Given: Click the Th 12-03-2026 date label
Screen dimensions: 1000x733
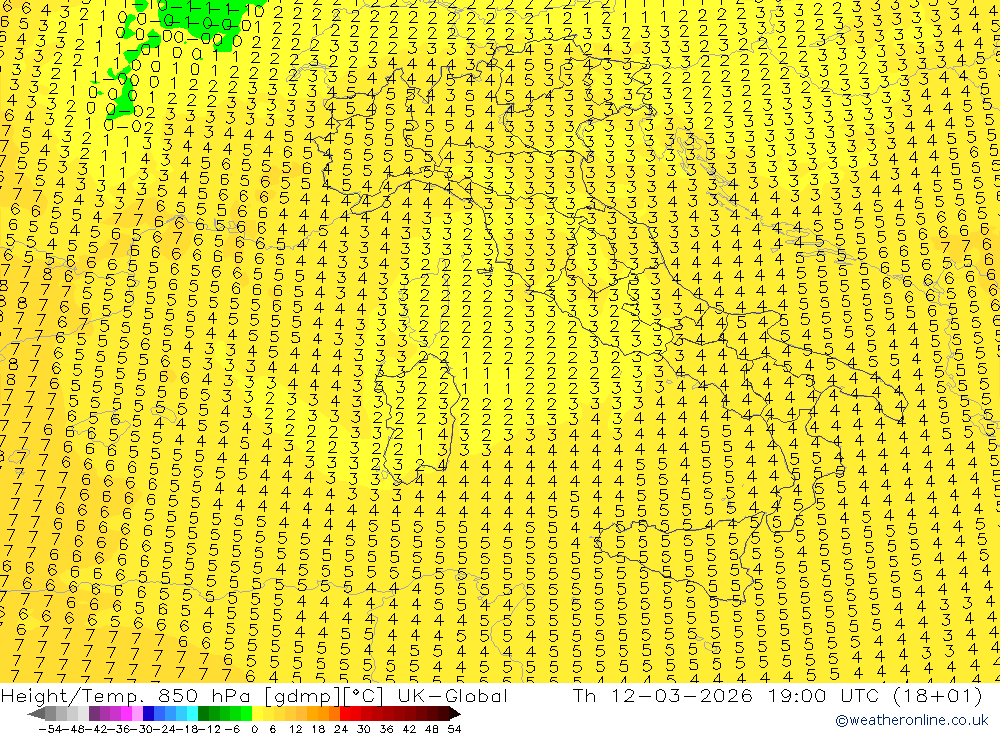Looking at the screenshot, I should pyautogui.click(x=663, y=695).
